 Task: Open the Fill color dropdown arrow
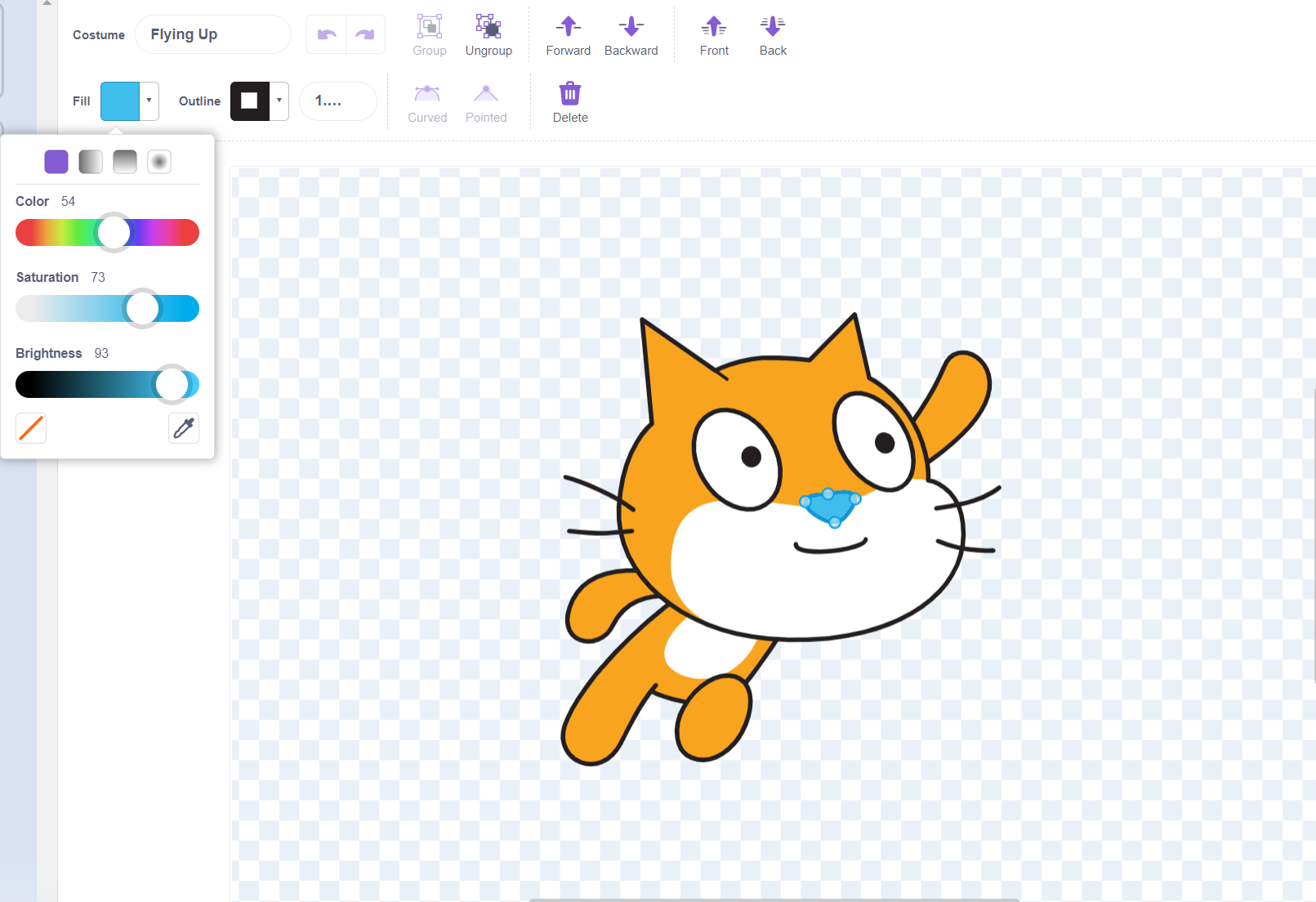pos(149,100)
